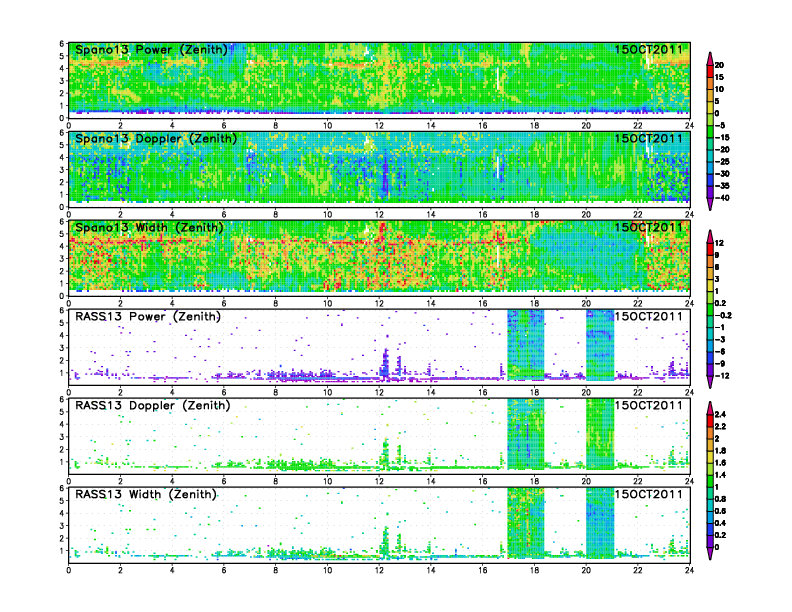792x612 pixels.
Task: Click the RASS13 Power data block near hour 17
Action: [x=525, y=345]
